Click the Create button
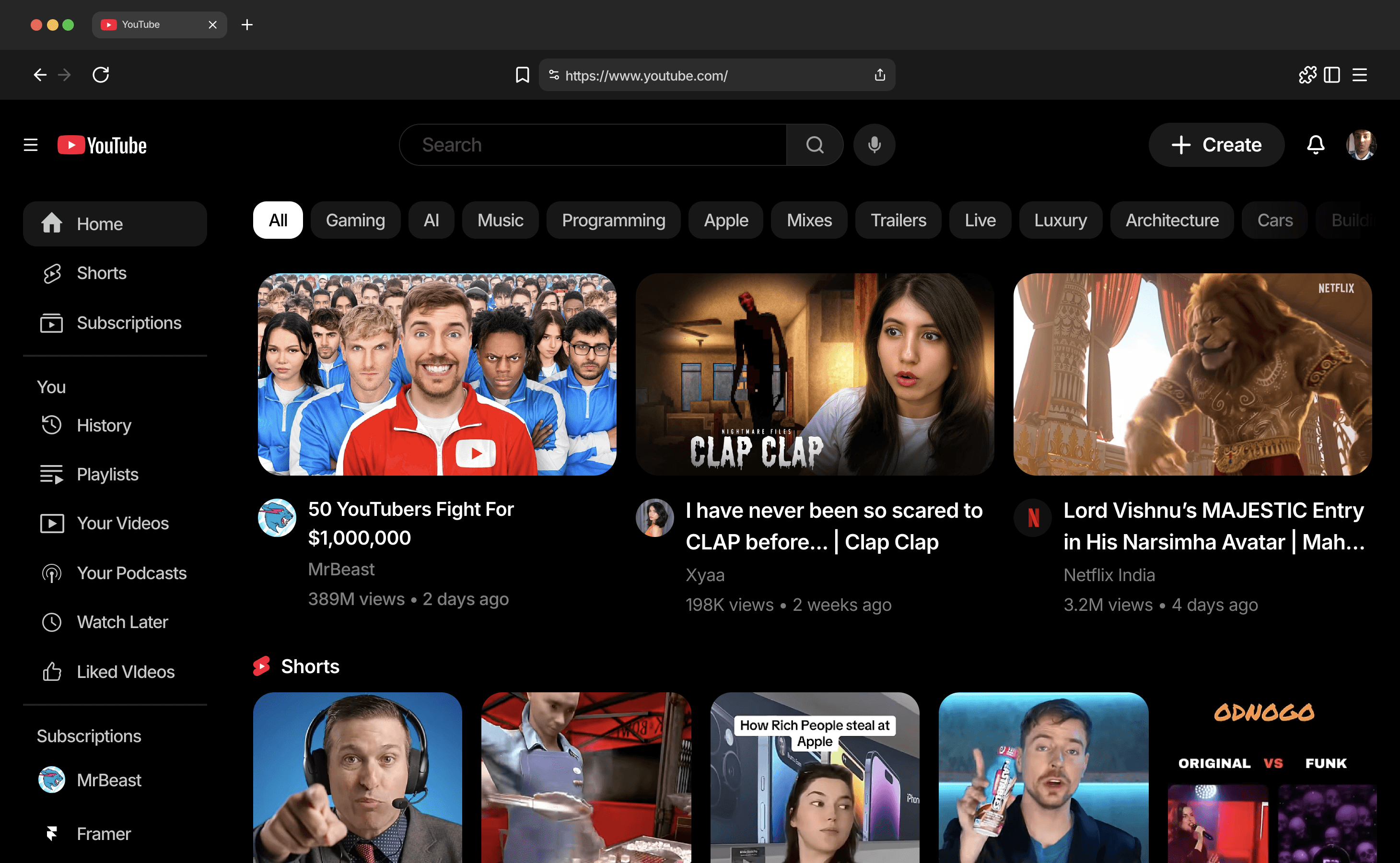Screen dimensions: 1400x863 (x=1216, y=145)
